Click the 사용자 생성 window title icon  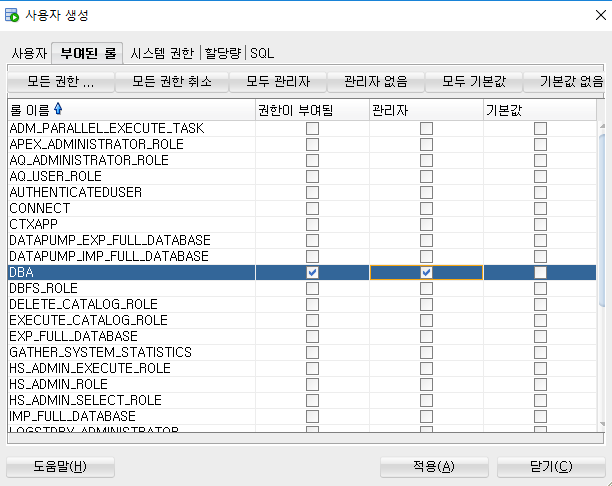point(12,15)
